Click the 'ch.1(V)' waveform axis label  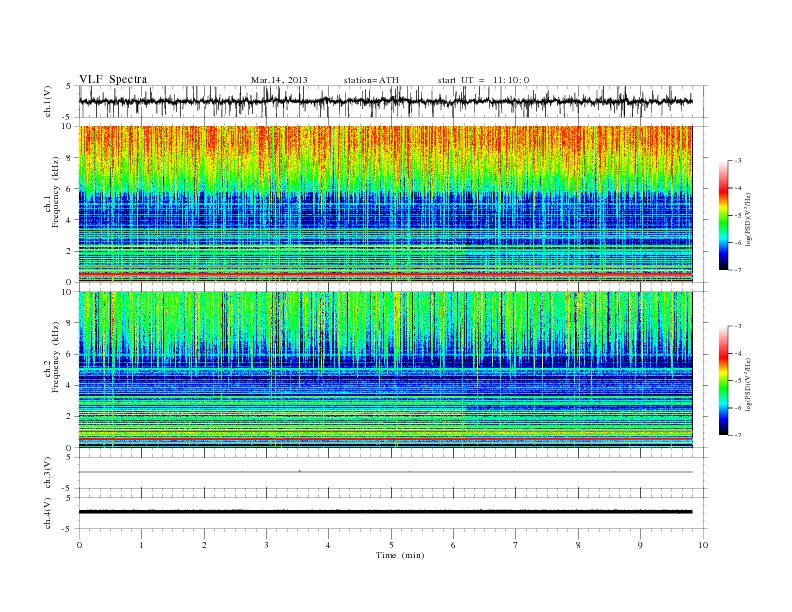click(48, 101)
